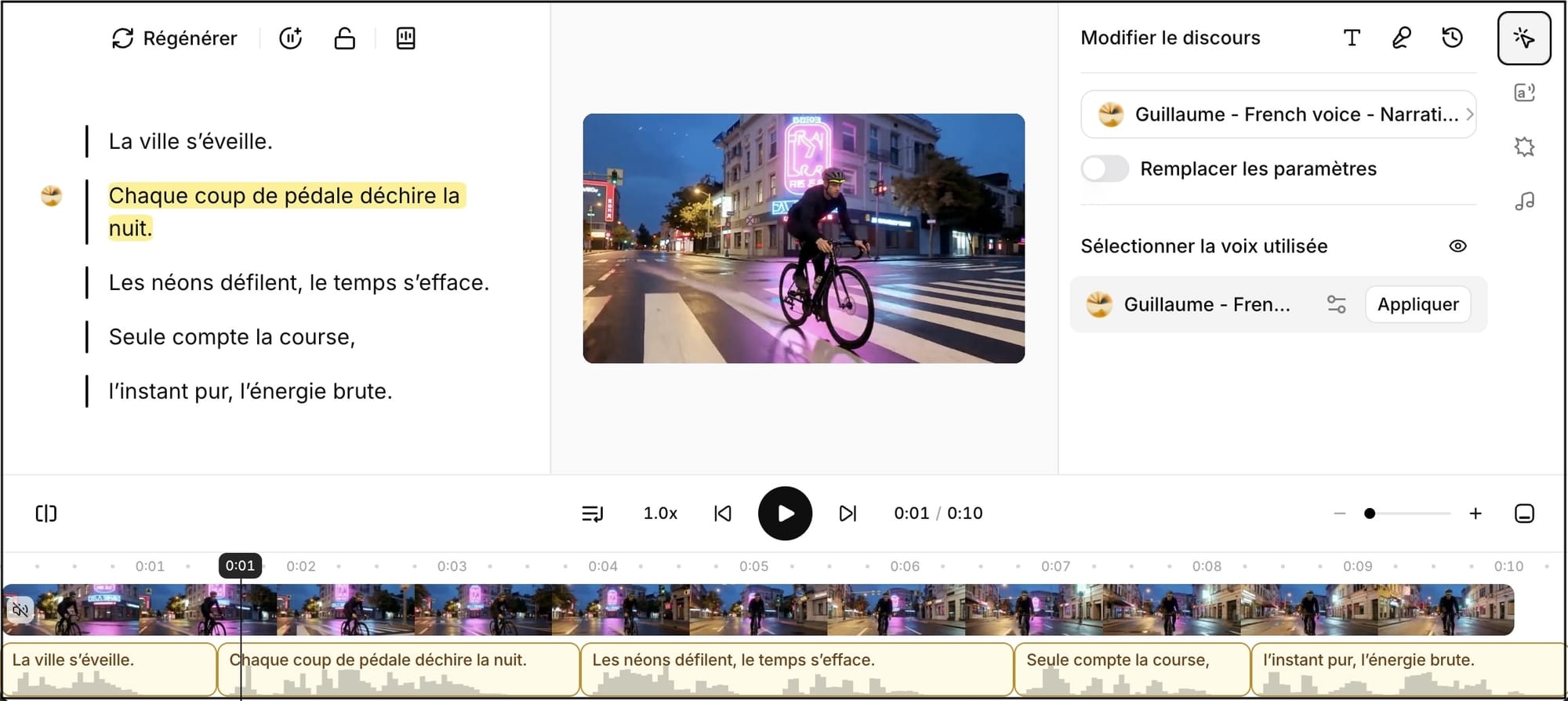Enable the Remplacer les paramètres toggle
1568x701 pixels.
[1105, 169]
